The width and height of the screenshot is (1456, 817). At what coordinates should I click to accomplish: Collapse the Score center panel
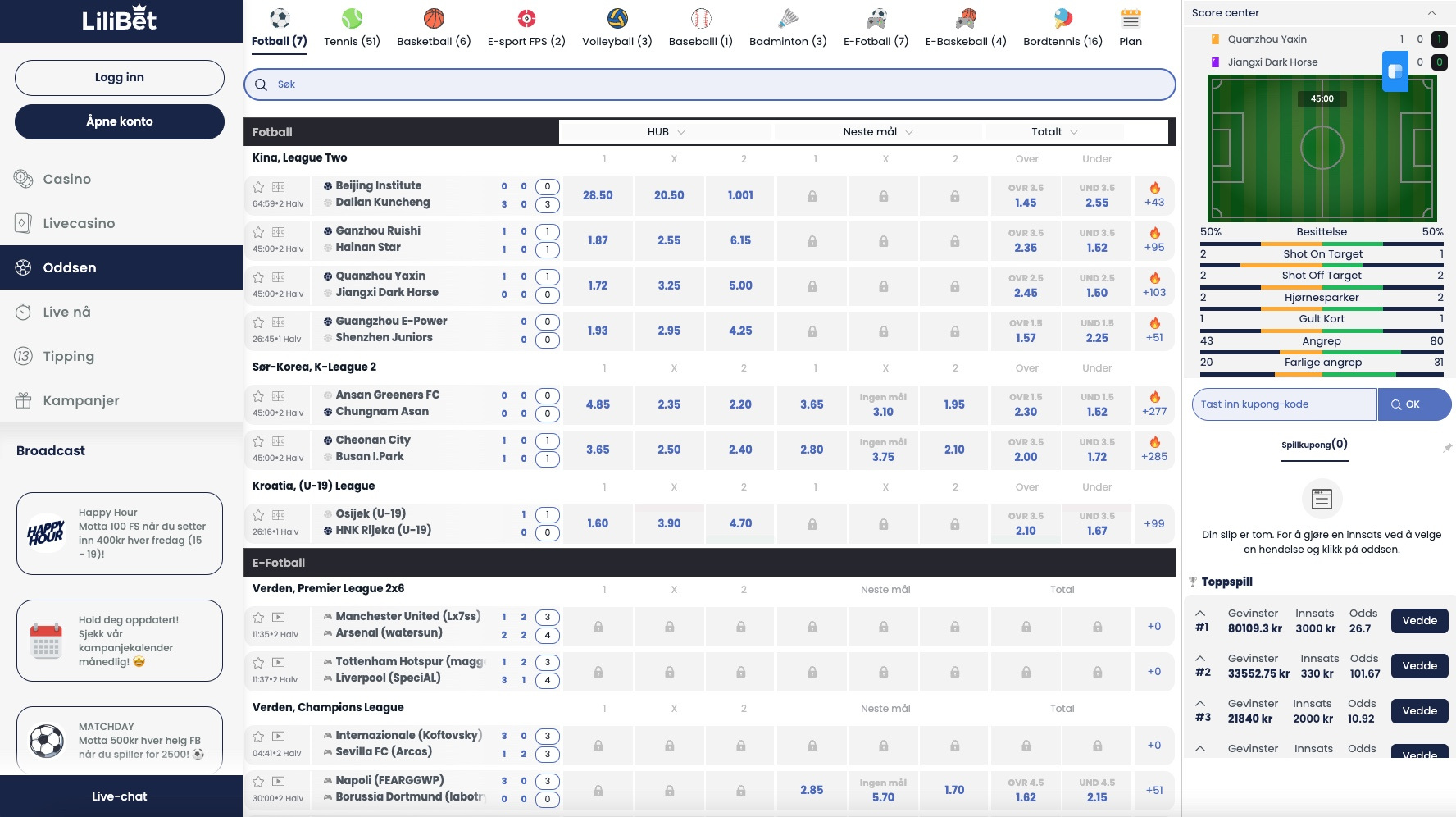1431,12
